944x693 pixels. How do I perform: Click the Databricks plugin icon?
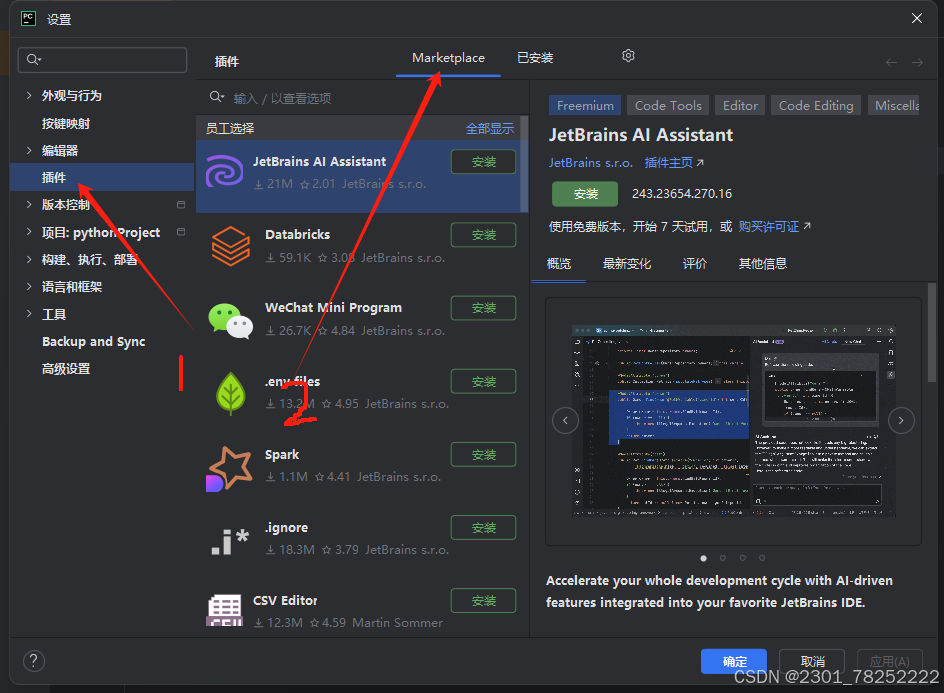tap(231, 246)
